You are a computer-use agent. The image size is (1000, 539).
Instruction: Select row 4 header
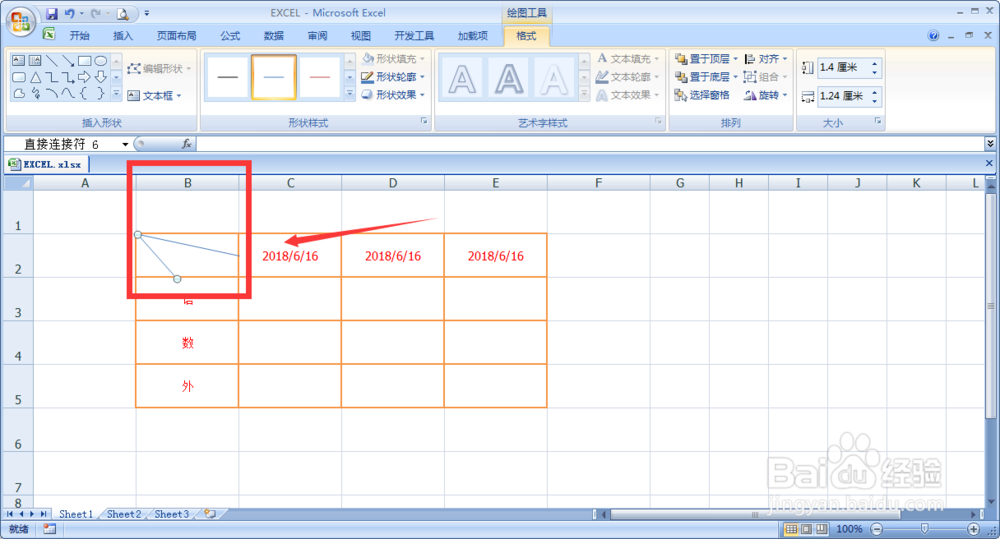pyautogui.click(x=18, y=343)
